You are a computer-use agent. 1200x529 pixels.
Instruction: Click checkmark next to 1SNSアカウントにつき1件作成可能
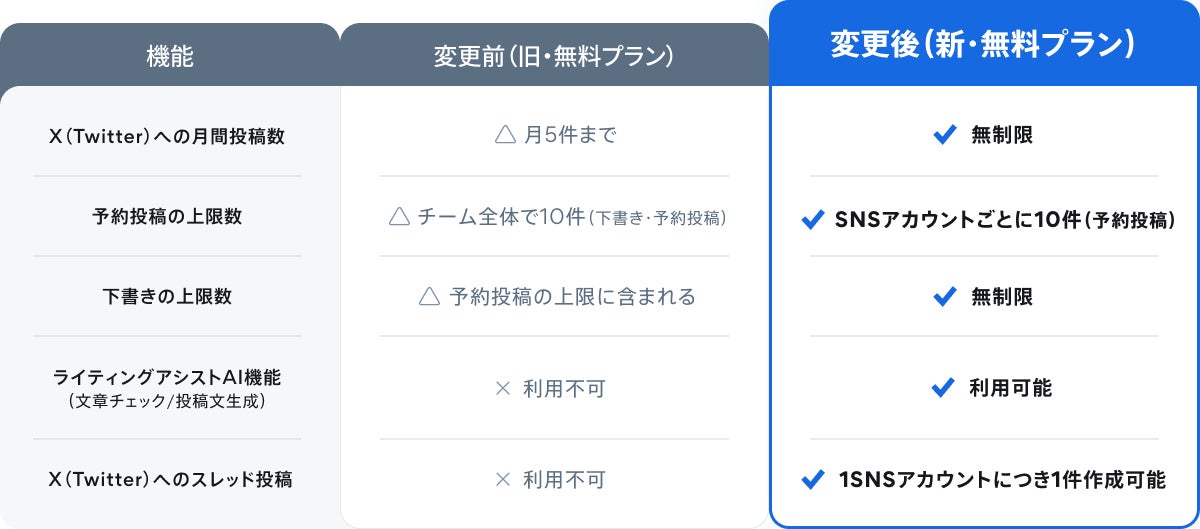point(813,480)
